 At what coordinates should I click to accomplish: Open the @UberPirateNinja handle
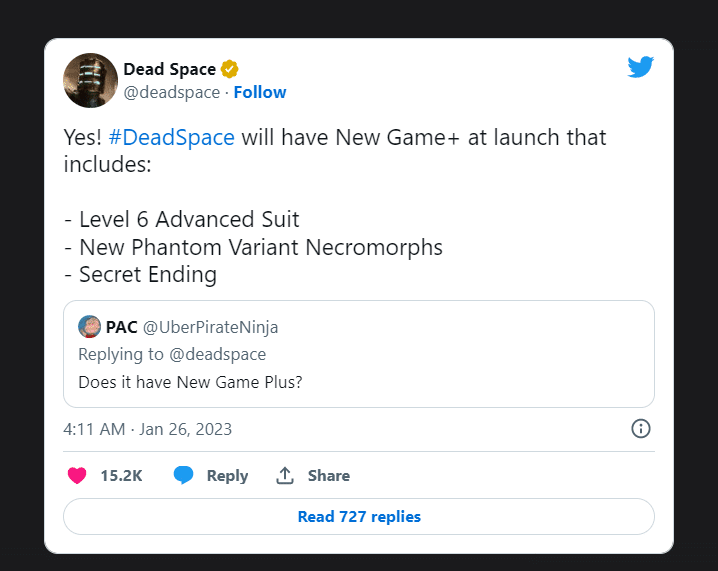210,327
